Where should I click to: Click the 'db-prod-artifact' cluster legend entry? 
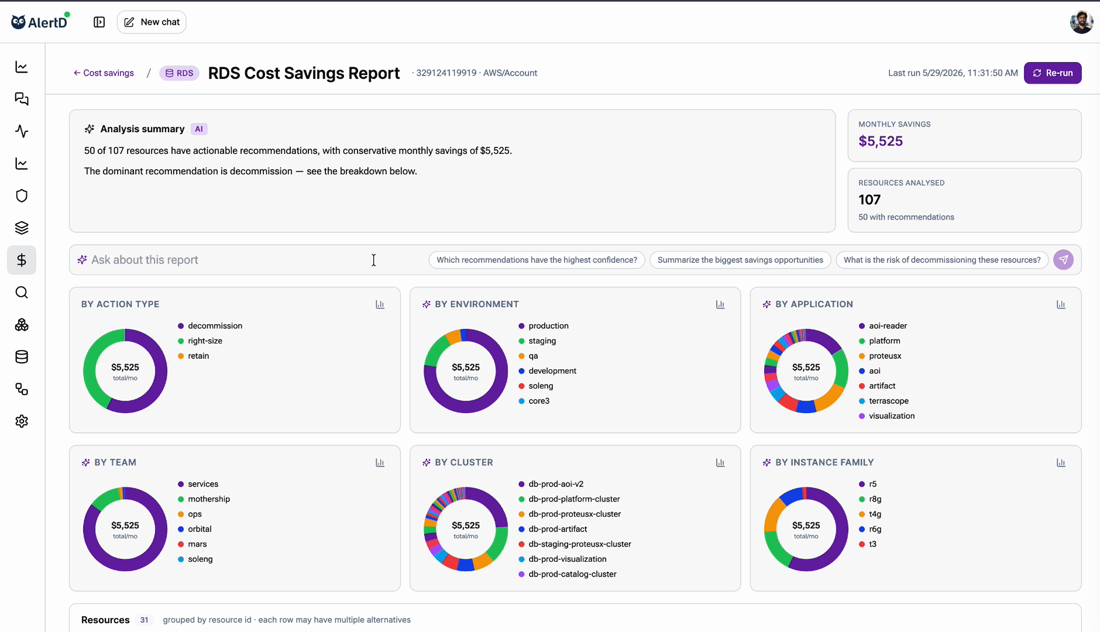click(553, 529)
